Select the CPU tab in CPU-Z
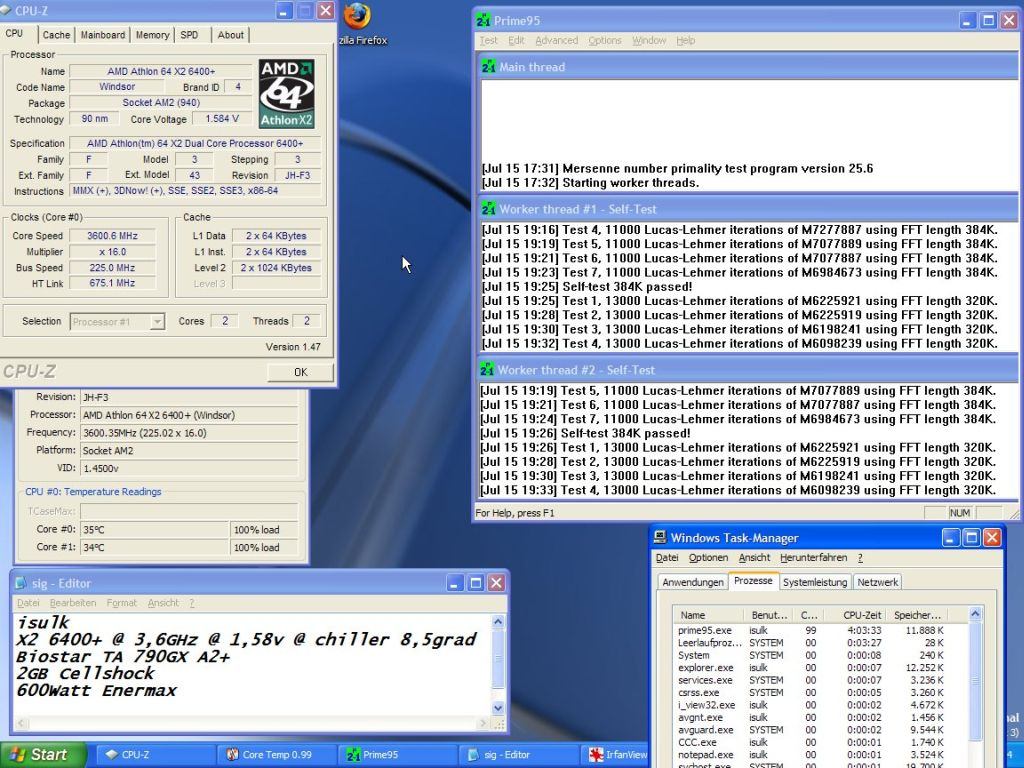The image size is (1024, 768). 14,33
